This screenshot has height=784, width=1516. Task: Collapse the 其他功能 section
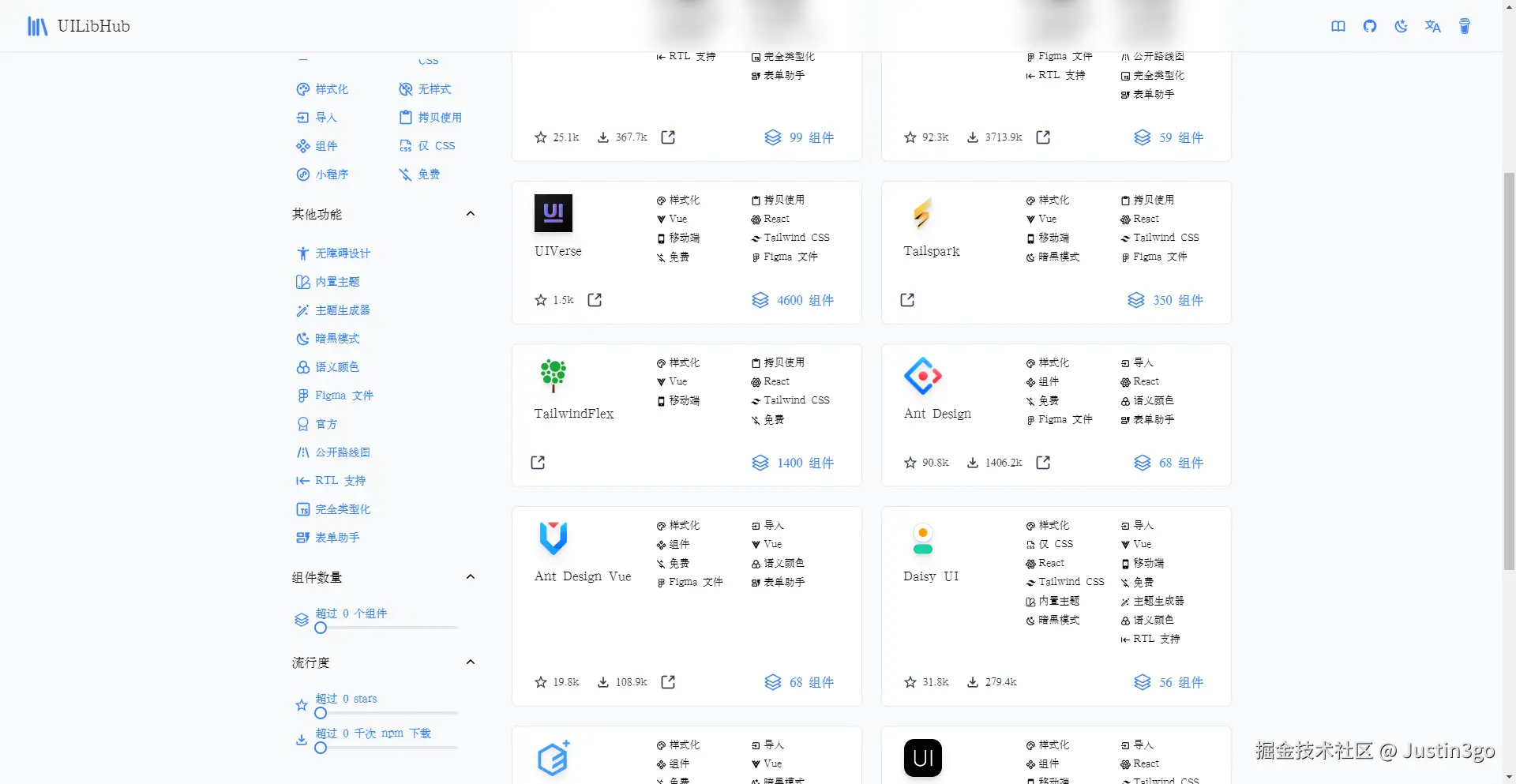click(x=471, y=214)
